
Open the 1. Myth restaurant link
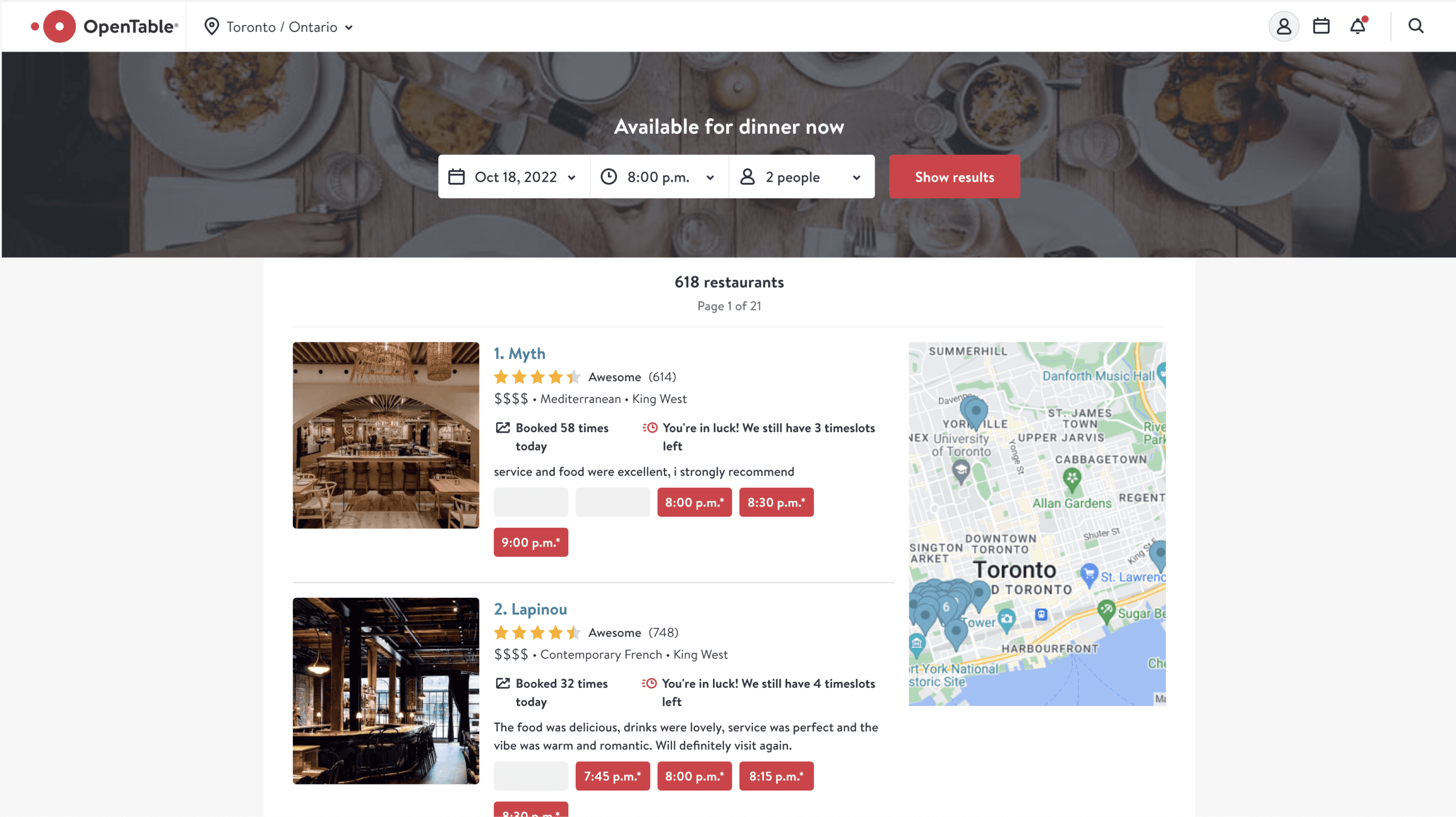(x=519, y=354)
